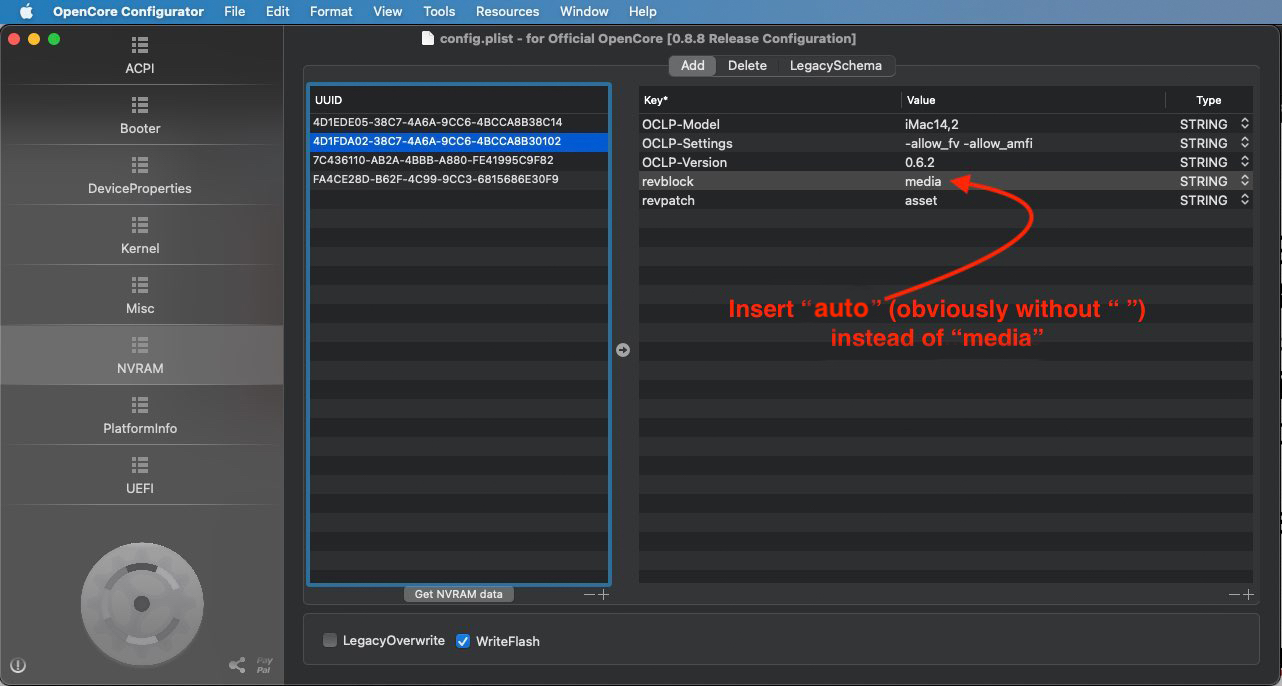Open the Booter section icon

coord(140,106)
